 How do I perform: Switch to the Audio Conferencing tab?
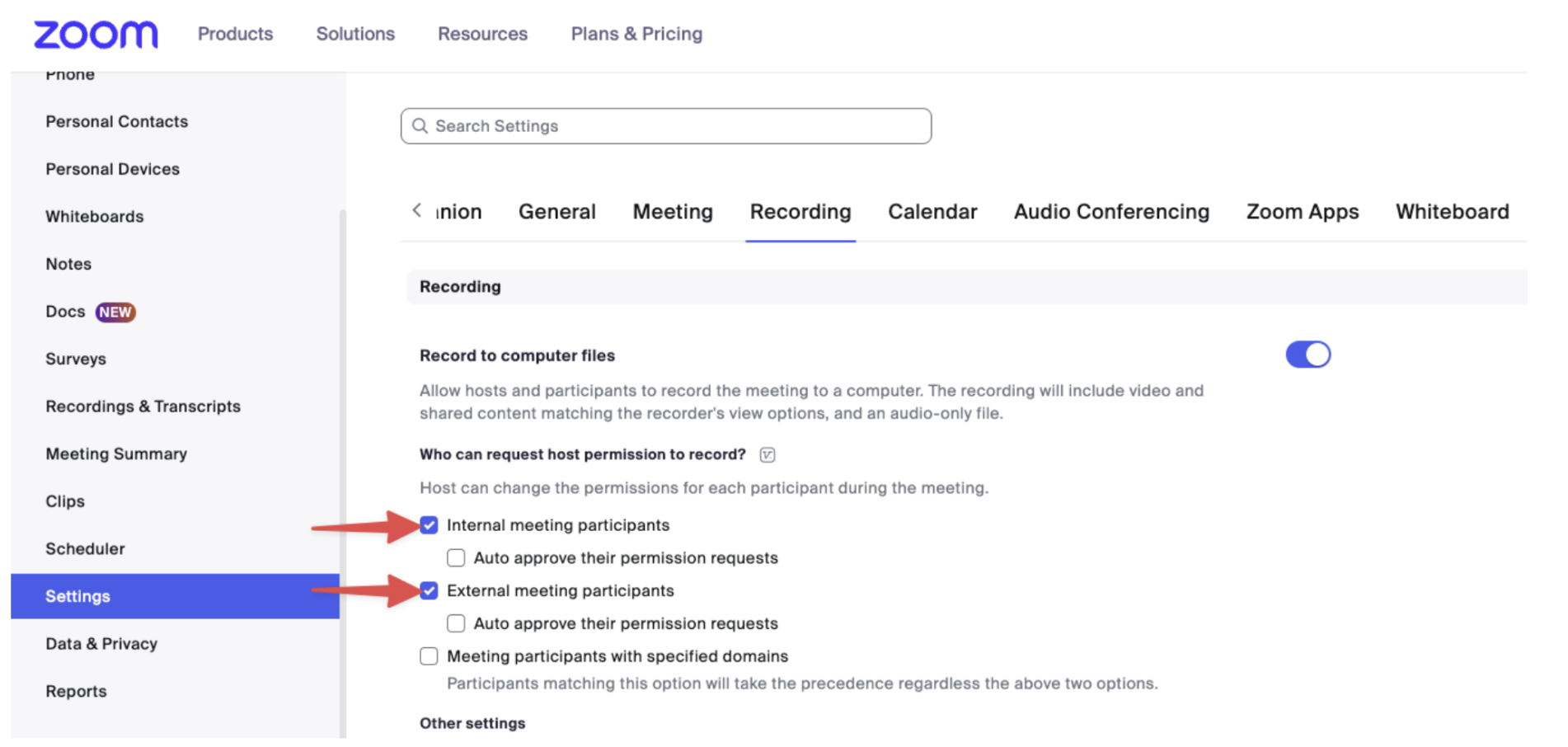(1111, 212)
